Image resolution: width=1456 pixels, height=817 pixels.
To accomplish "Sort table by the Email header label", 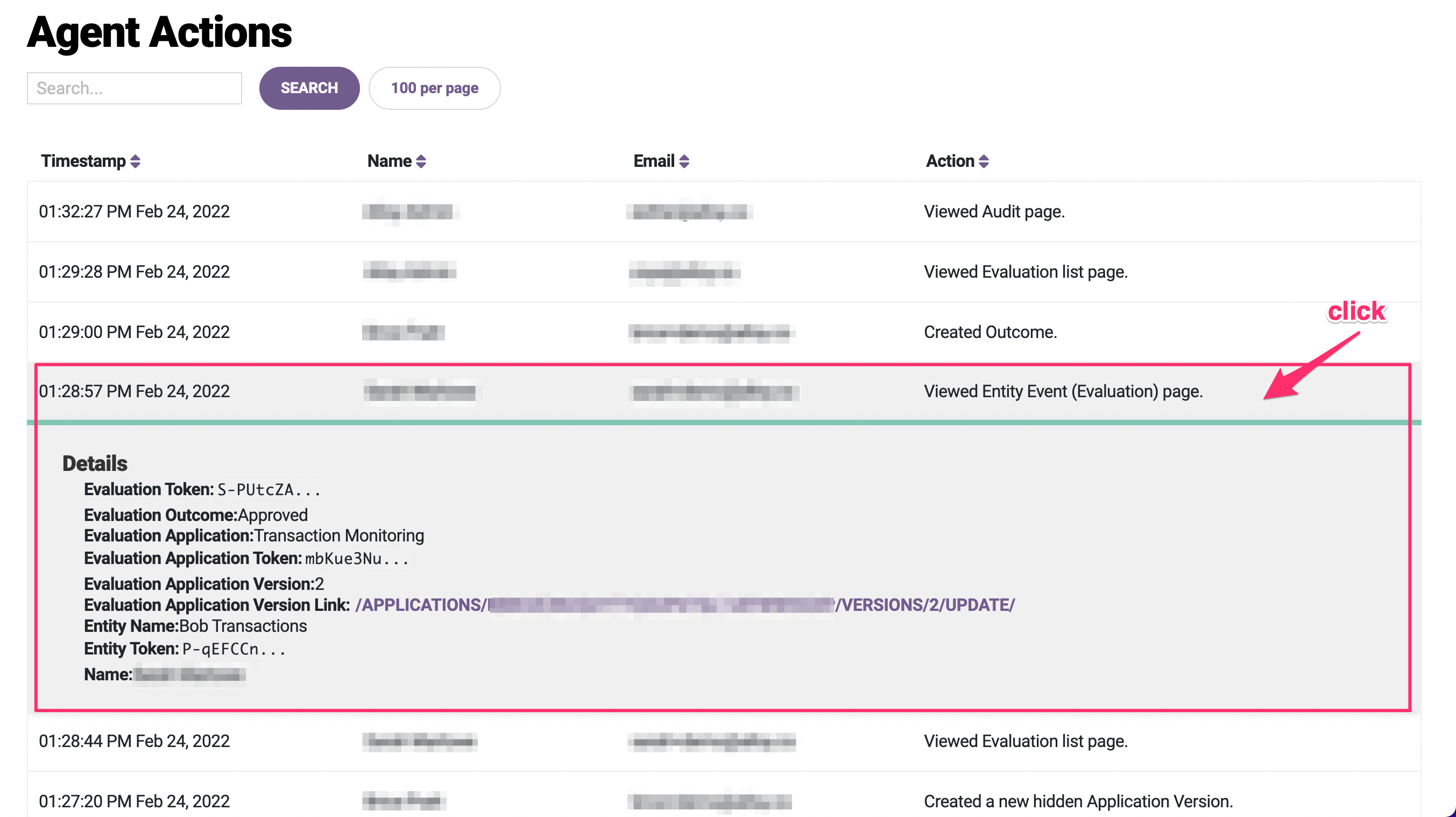I will [x=654, y=161].
